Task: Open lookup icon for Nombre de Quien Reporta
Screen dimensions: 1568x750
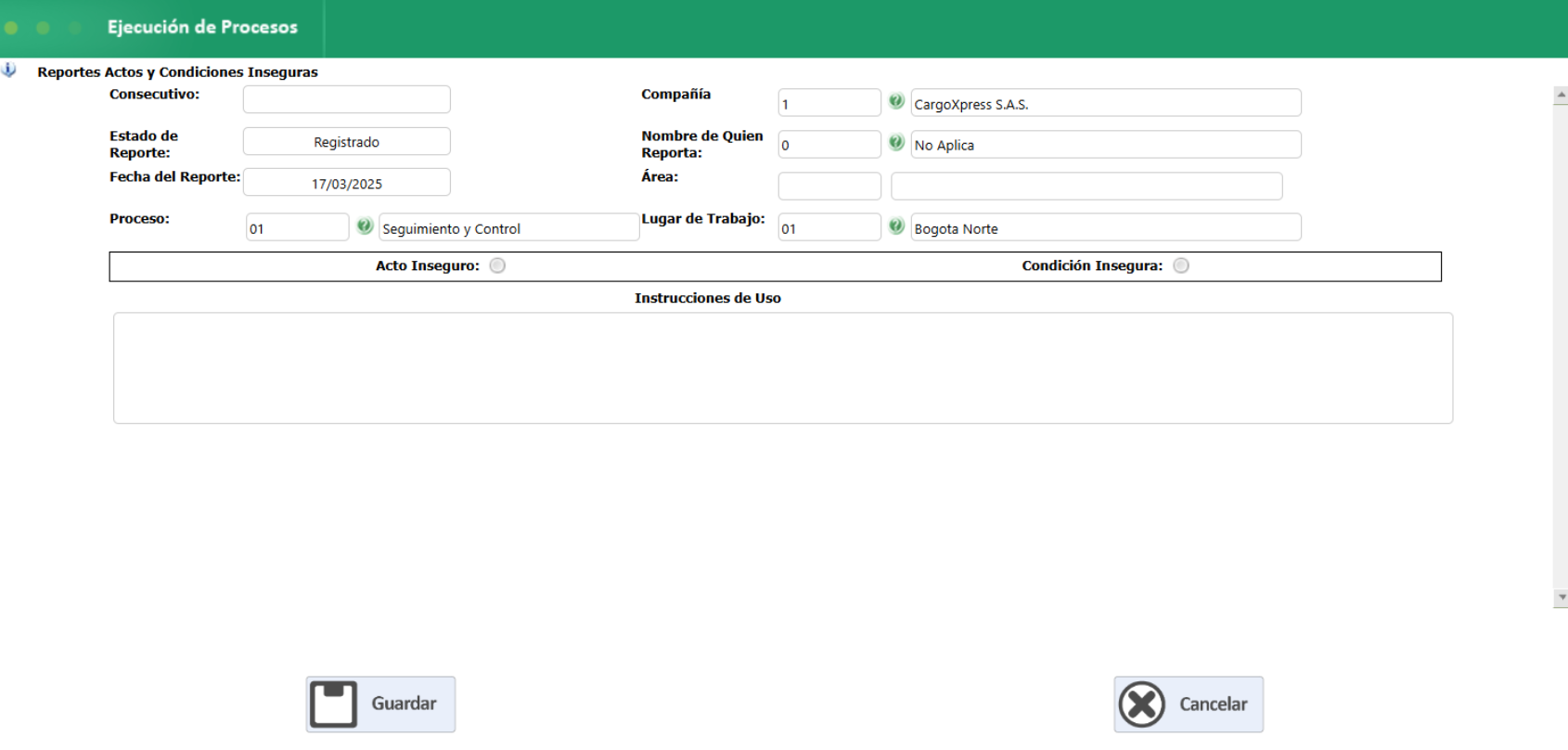Action: (896, 143)
